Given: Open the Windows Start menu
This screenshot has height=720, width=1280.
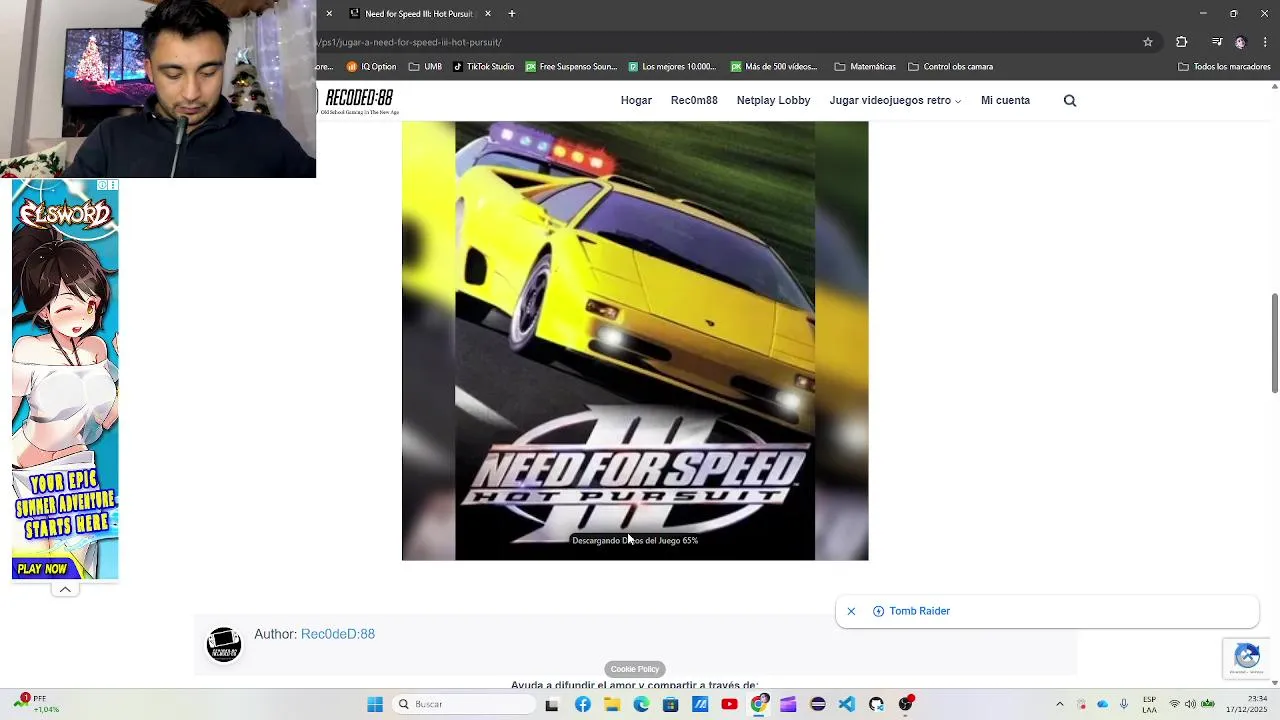Looking at the screenshot, I should pos(375,704).
